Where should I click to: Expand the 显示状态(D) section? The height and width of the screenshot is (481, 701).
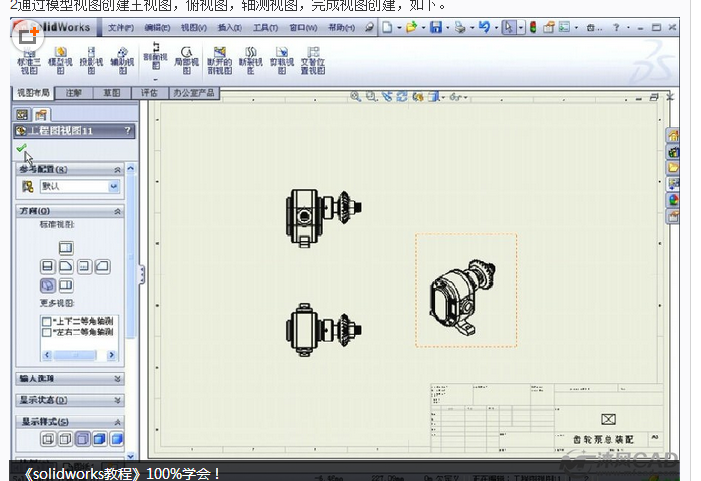coord(117,400)
